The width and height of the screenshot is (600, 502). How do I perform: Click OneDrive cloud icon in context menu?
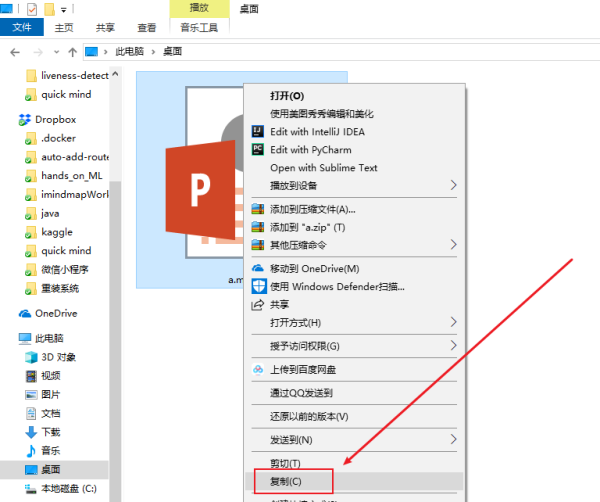click(x=258, y=269)
